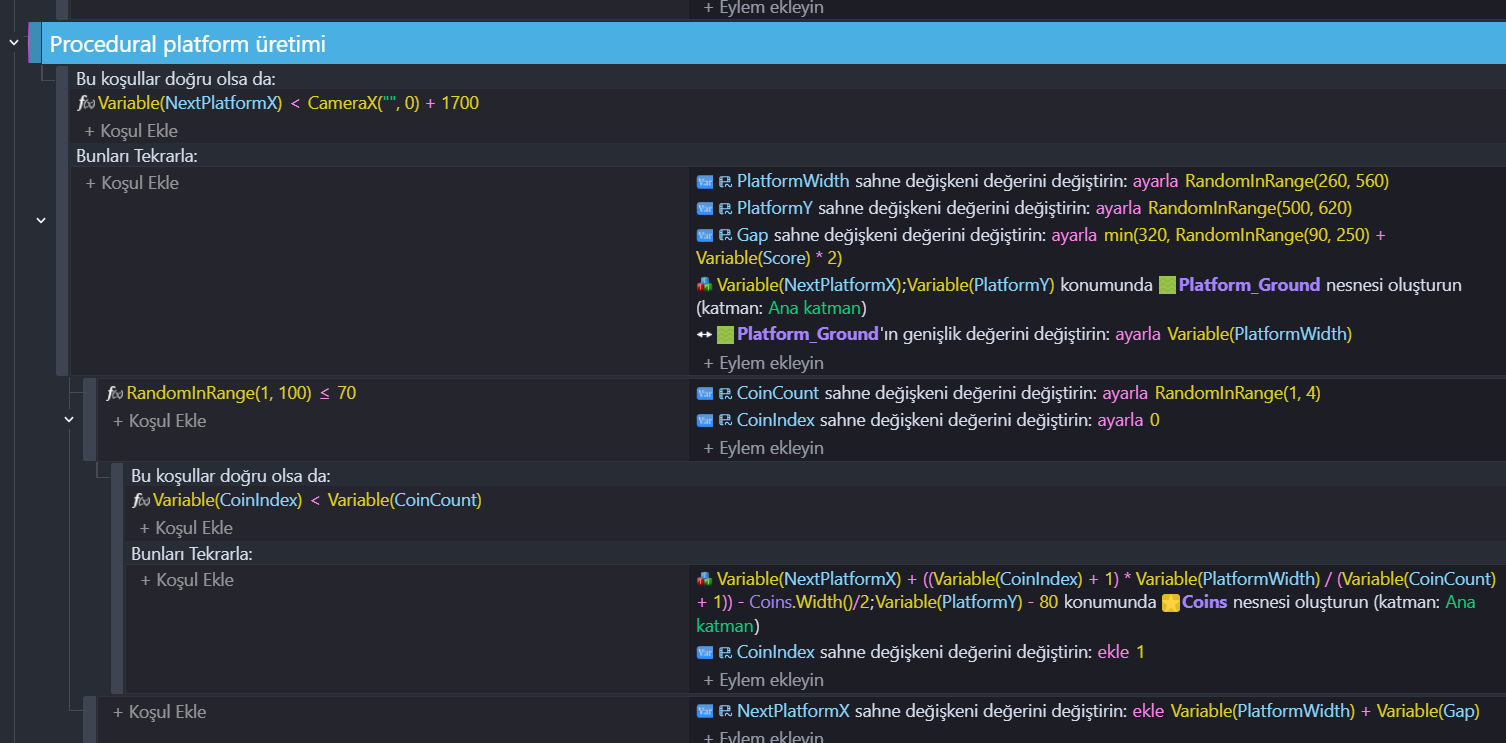The width and height of the screenshot is (1506, 743).
Task: Click expression icon before RandomInRange condition
Action: click(x=115, y=394)
